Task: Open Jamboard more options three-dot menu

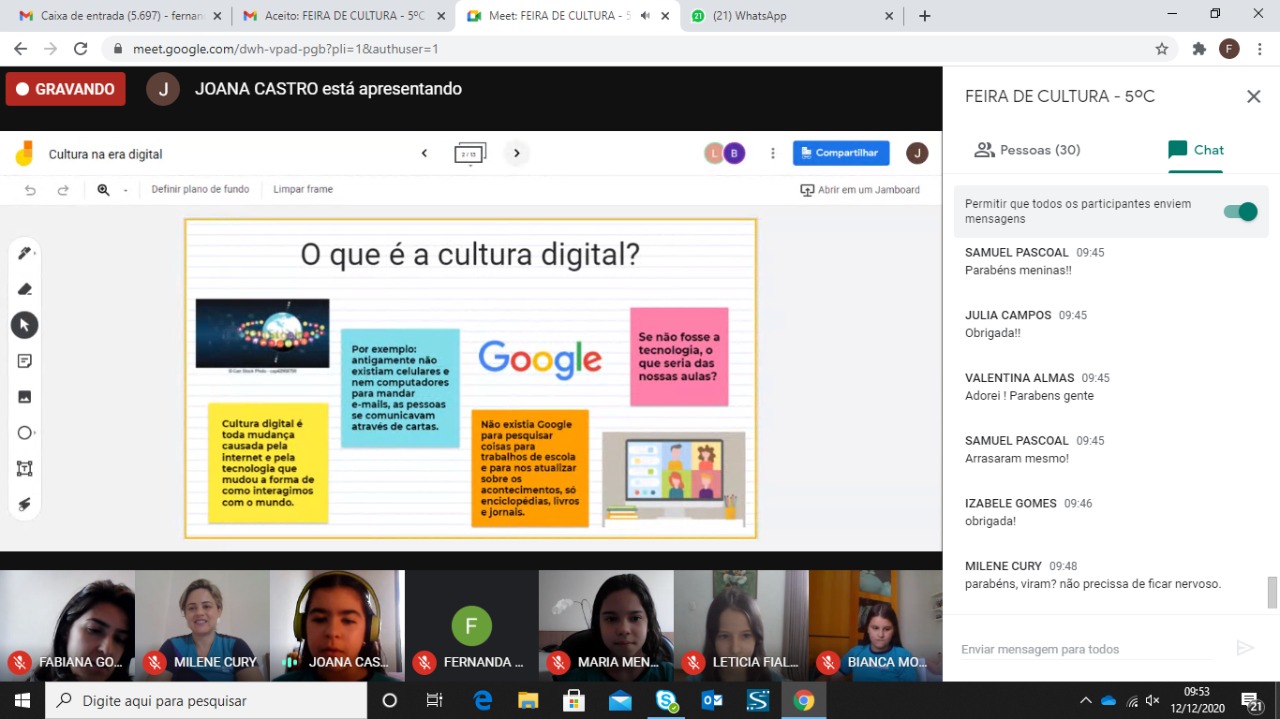Action: coord(773,153)
